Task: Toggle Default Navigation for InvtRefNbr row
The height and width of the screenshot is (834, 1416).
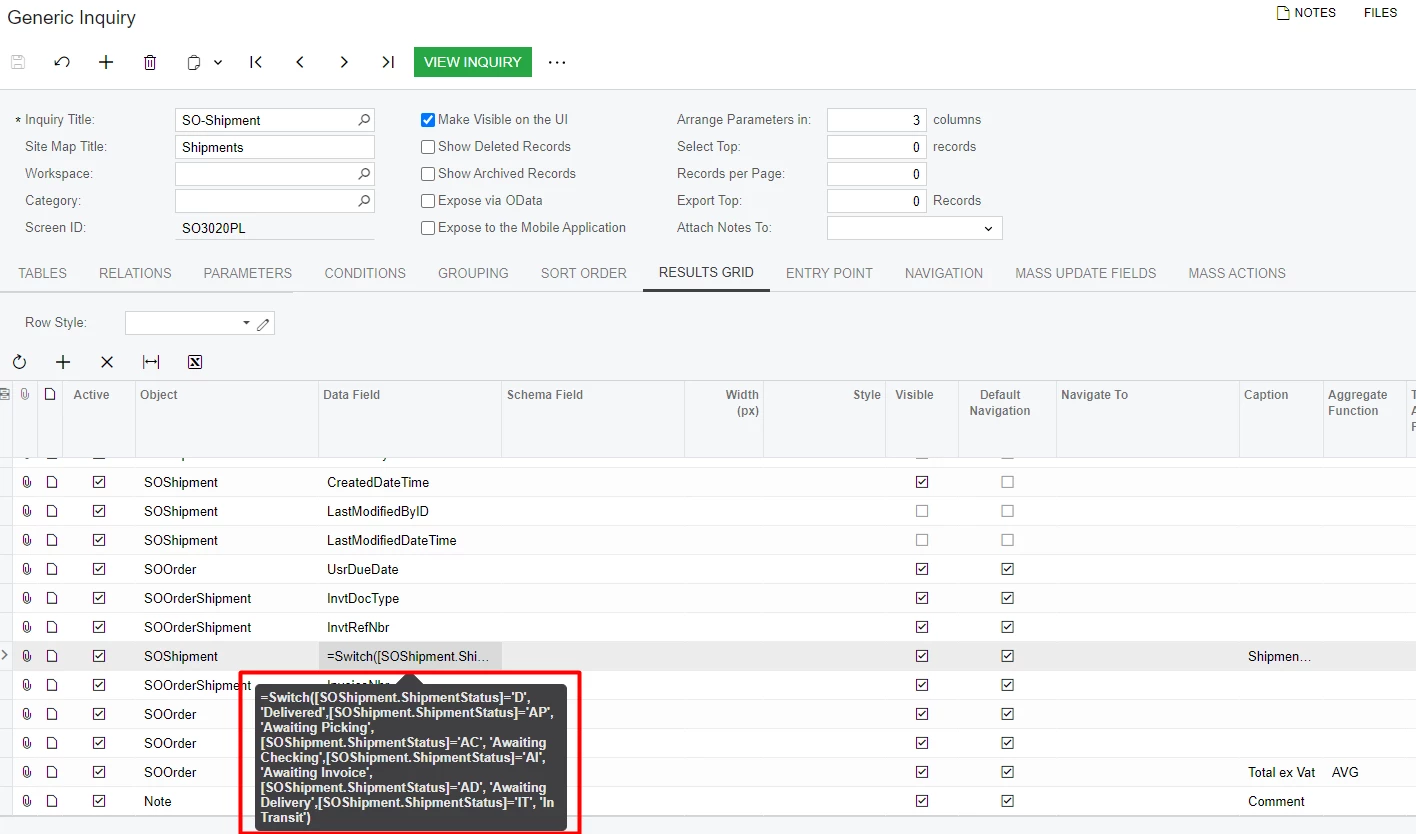Action: (1007, 627)
